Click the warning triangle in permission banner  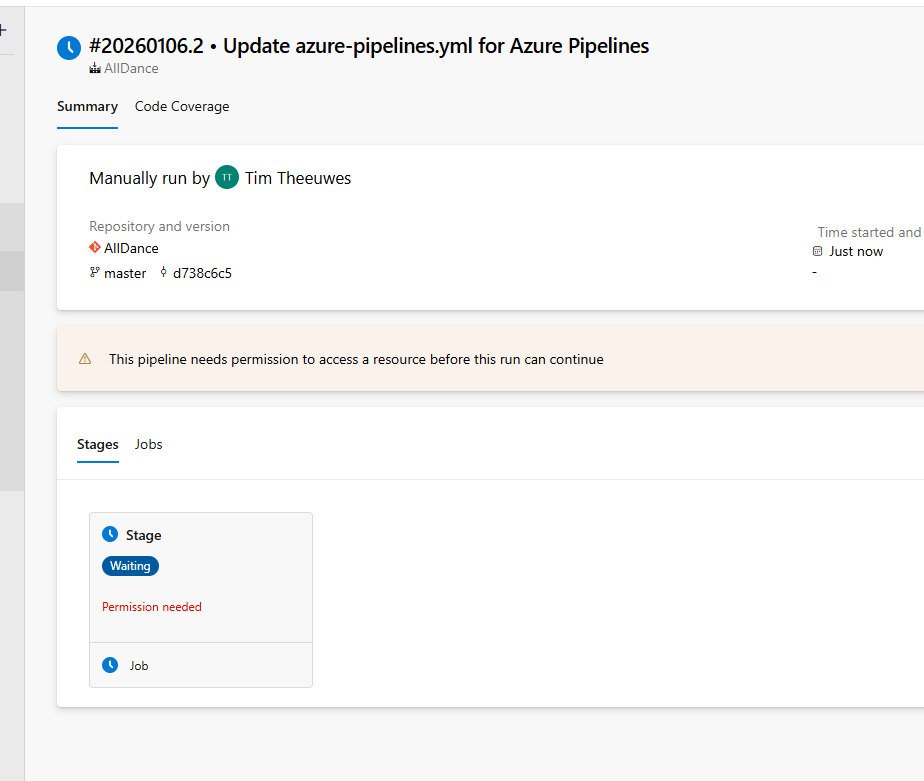tap(85, 359)
